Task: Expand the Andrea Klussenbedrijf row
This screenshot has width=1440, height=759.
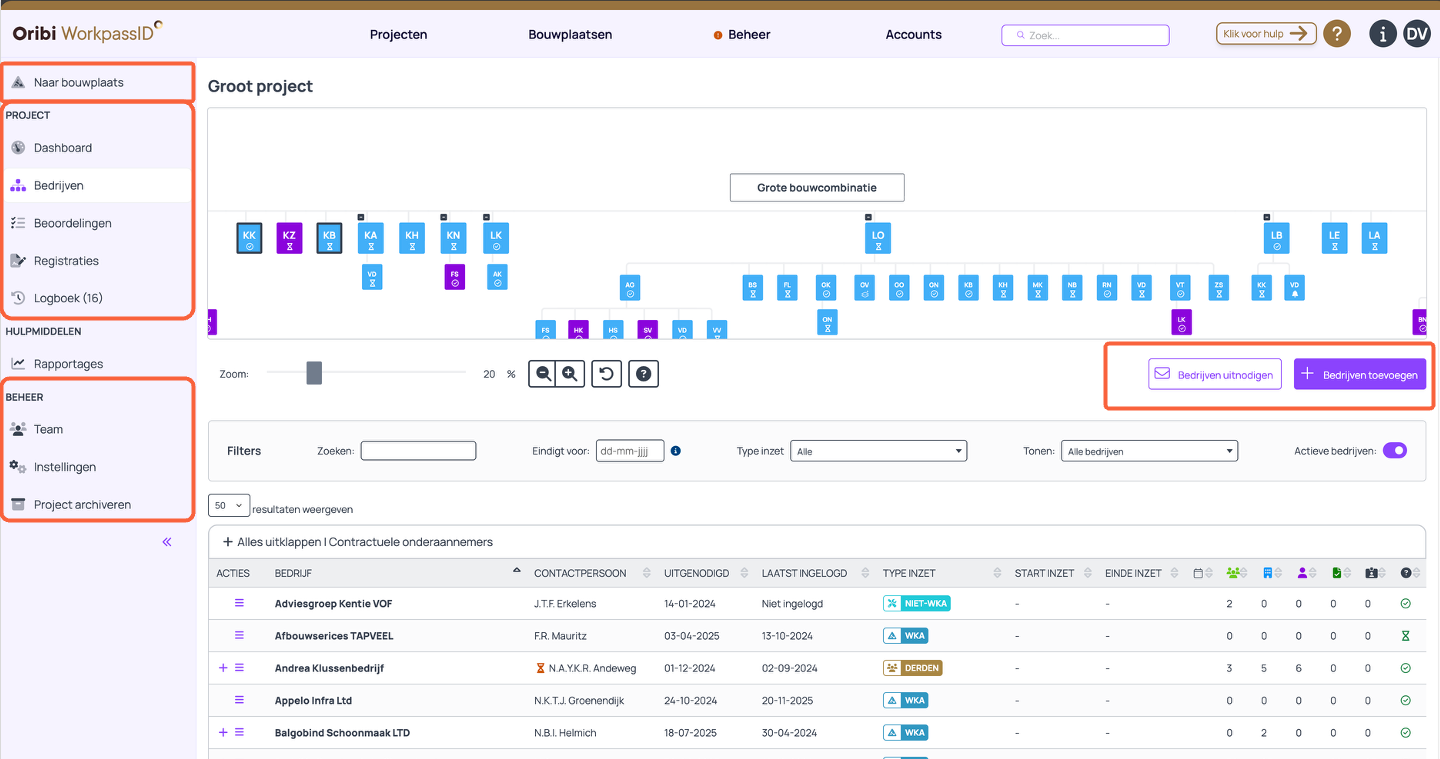Action: point(223,668)
